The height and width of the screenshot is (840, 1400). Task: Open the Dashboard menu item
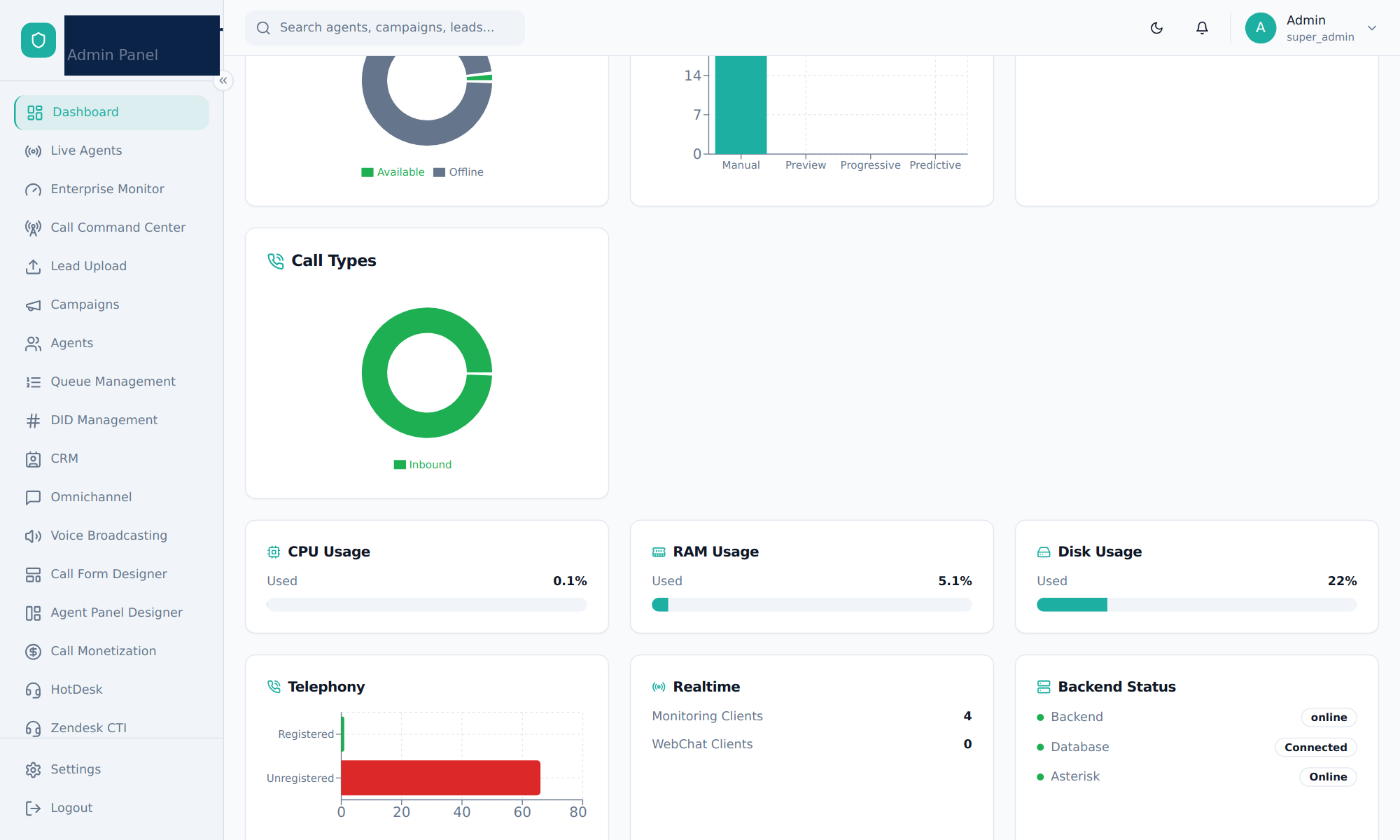(x=111, y=112)
